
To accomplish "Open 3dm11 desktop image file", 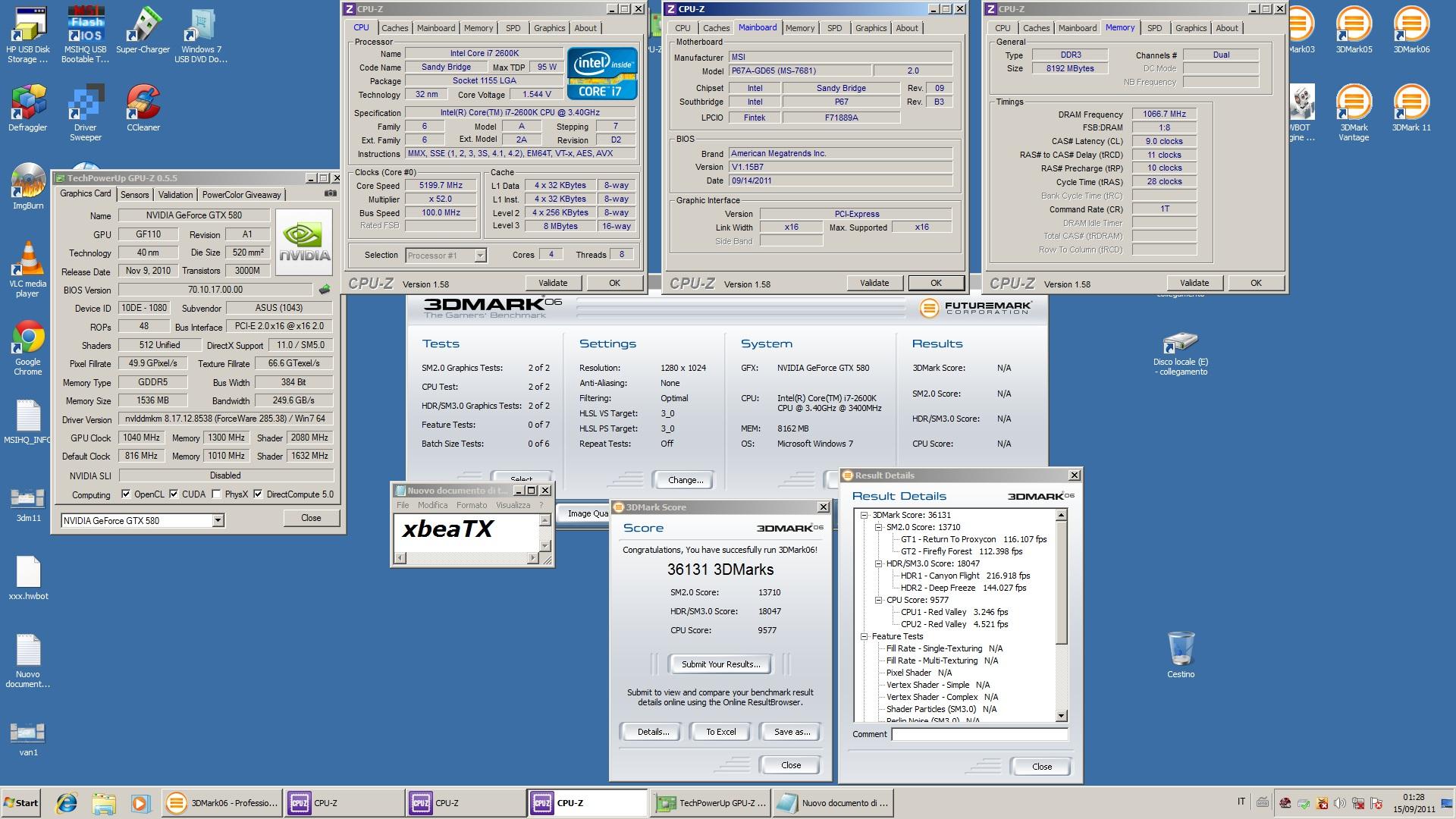I will (28, 504).
